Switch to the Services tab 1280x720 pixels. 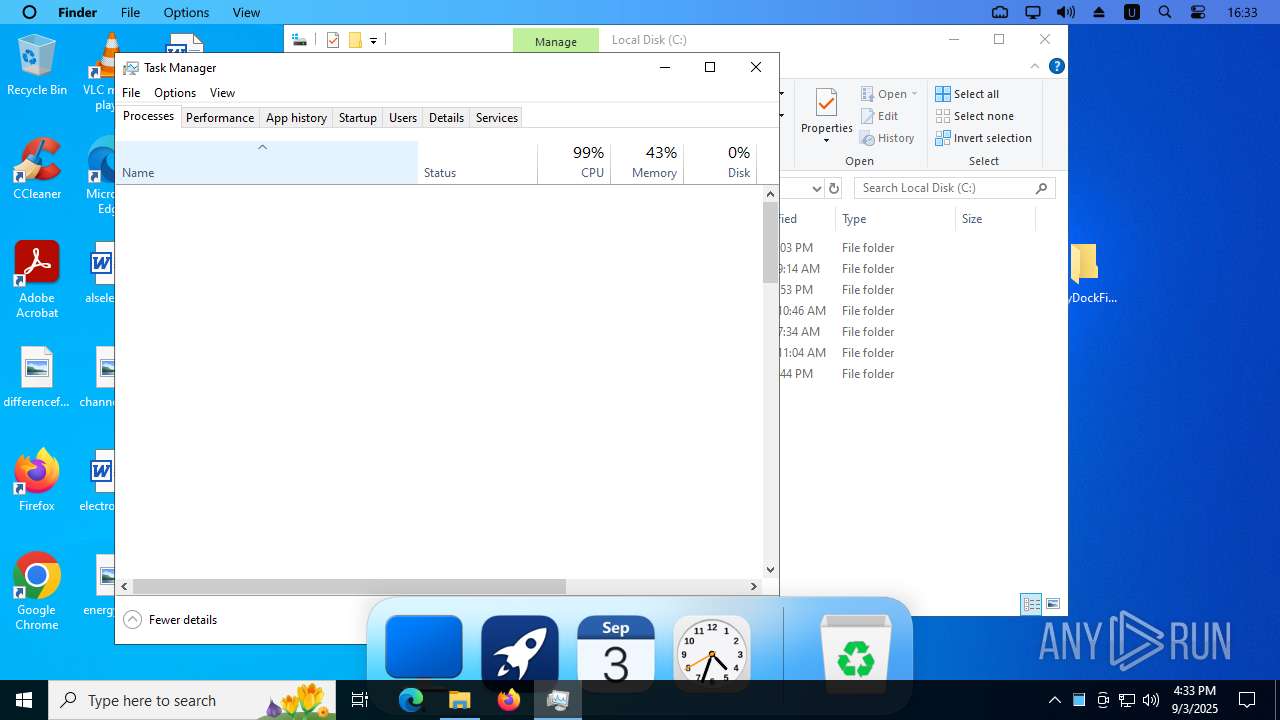click(x=497, y=117)
